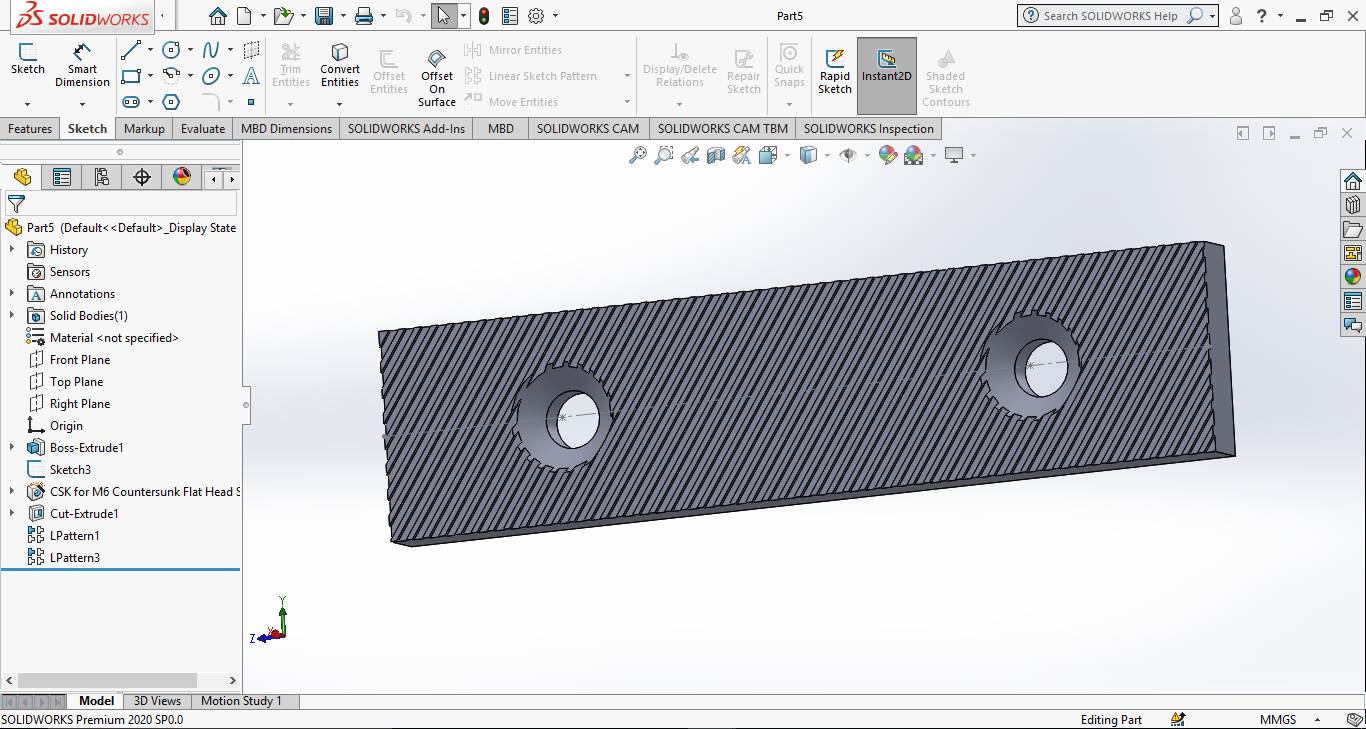Open the ConfigurationManager panel tab
Viewport: 1366px width, 729px height.
pyautogui.click(x=101, y=178)
